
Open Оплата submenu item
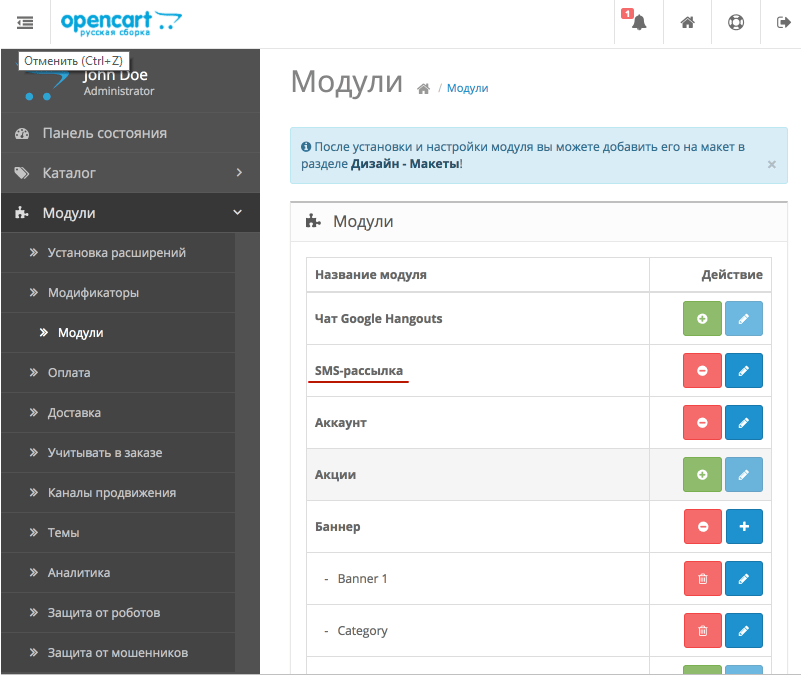coord(118,372)
